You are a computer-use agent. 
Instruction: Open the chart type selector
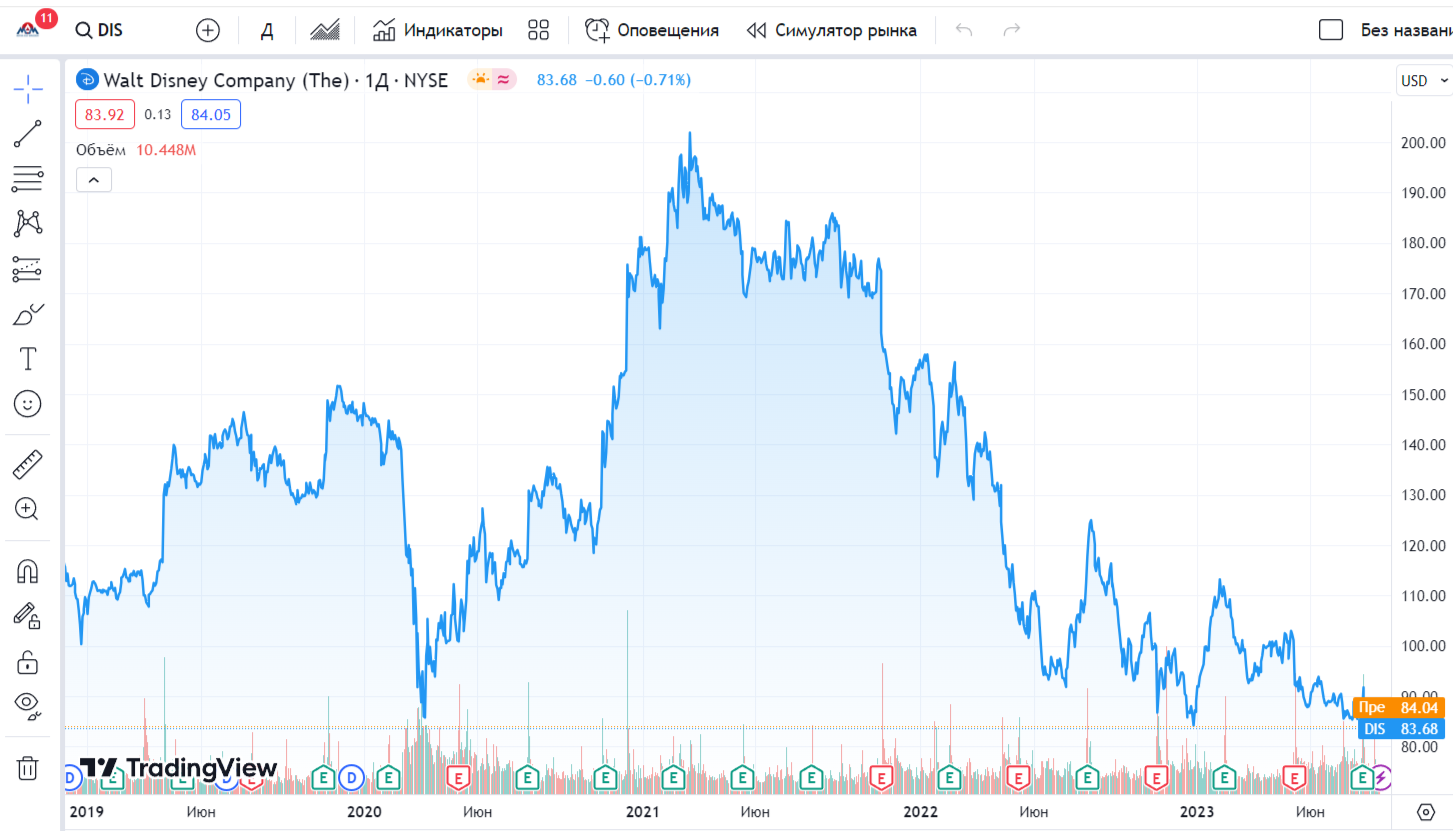[324, 30]
